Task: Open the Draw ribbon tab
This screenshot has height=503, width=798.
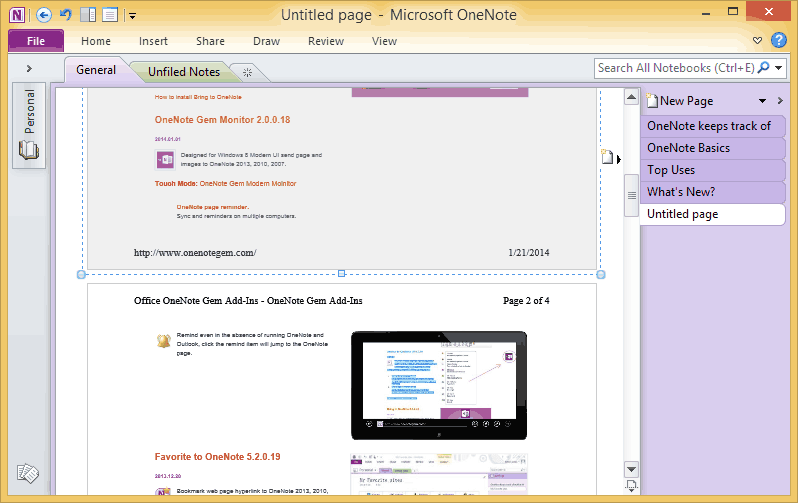Action: tap(266, 41)
